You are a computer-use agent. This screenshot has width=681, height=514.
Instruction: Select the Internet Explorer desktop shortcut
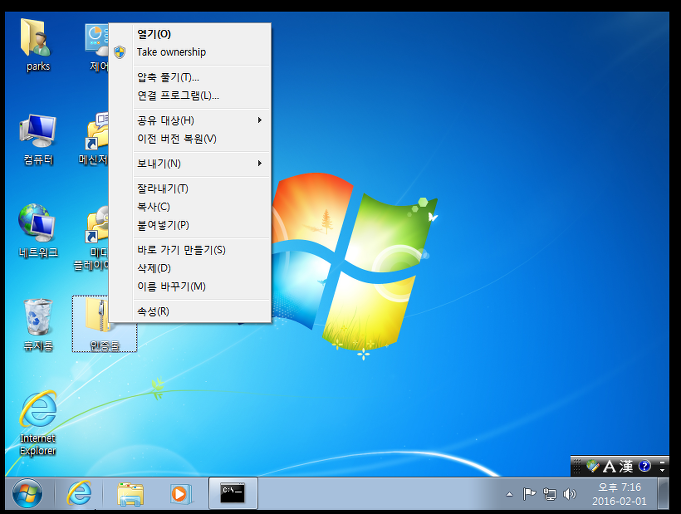click(38, 423)
